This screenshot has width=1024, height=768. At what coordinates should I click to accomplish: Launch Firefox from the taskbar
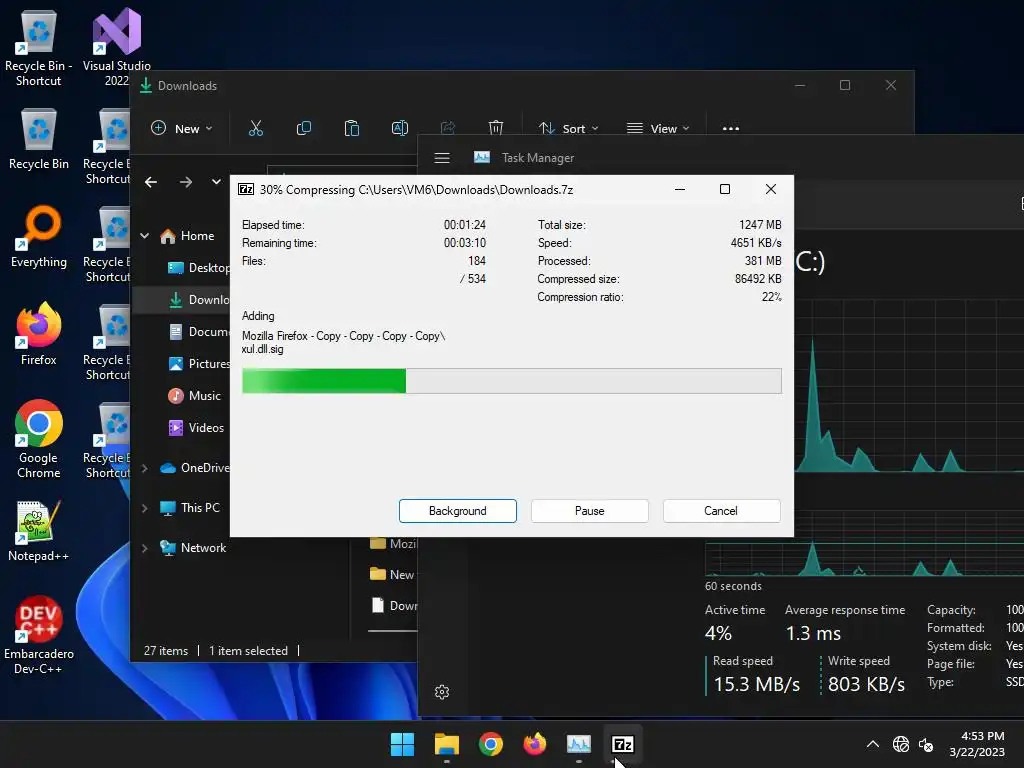coord(535,744)
